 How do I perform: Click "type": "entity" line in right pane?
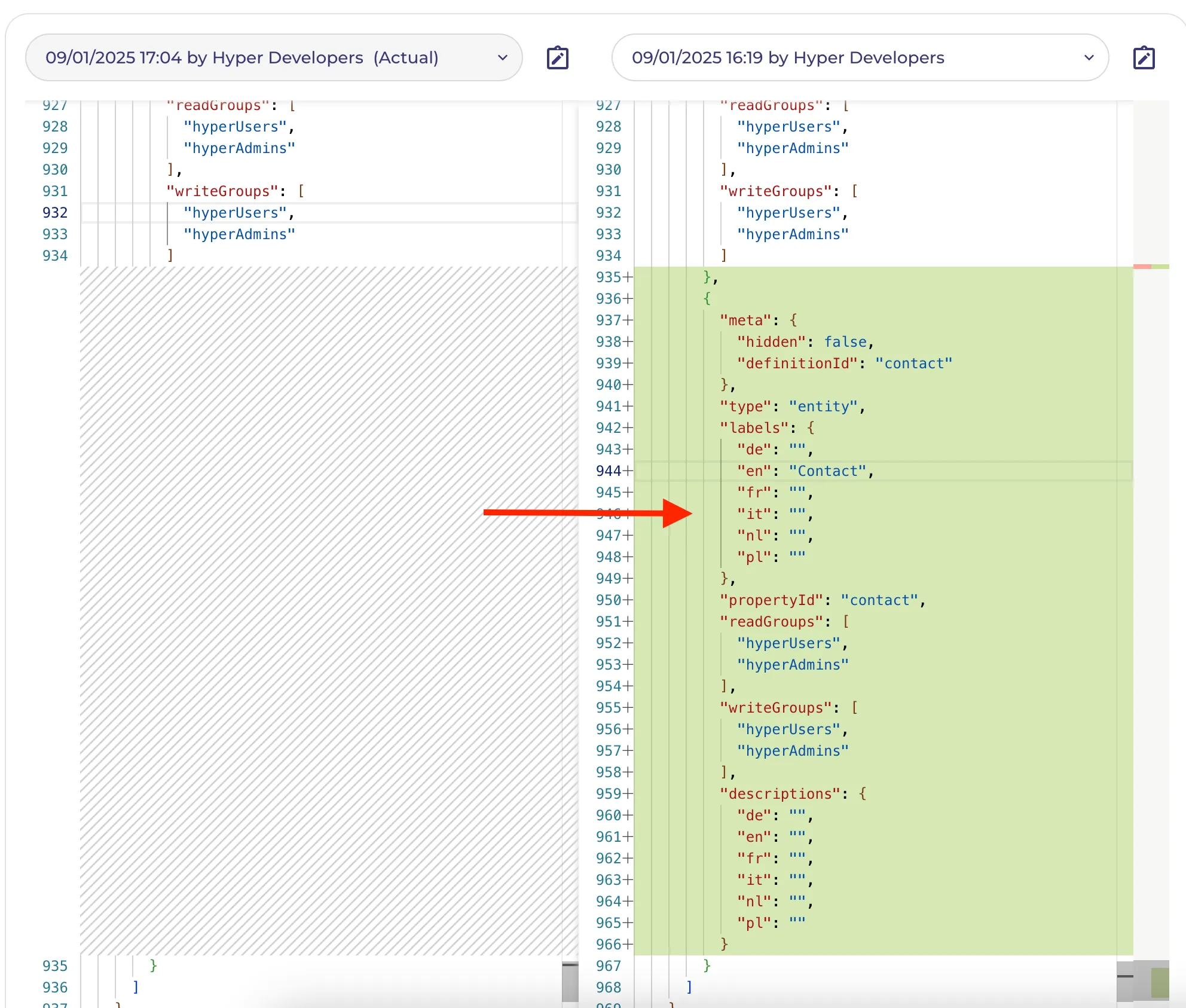tap(792, 407)
